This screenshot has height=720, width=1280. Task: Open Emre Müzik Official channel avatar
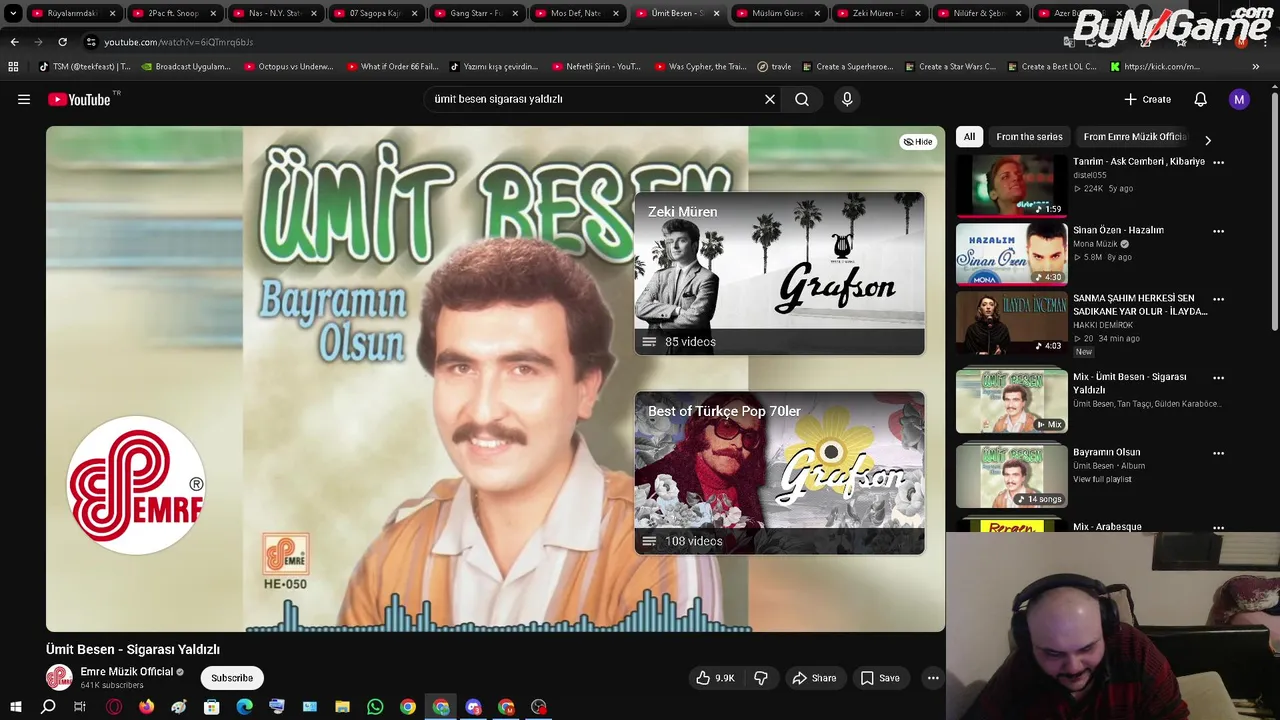[x=59, y=677]
